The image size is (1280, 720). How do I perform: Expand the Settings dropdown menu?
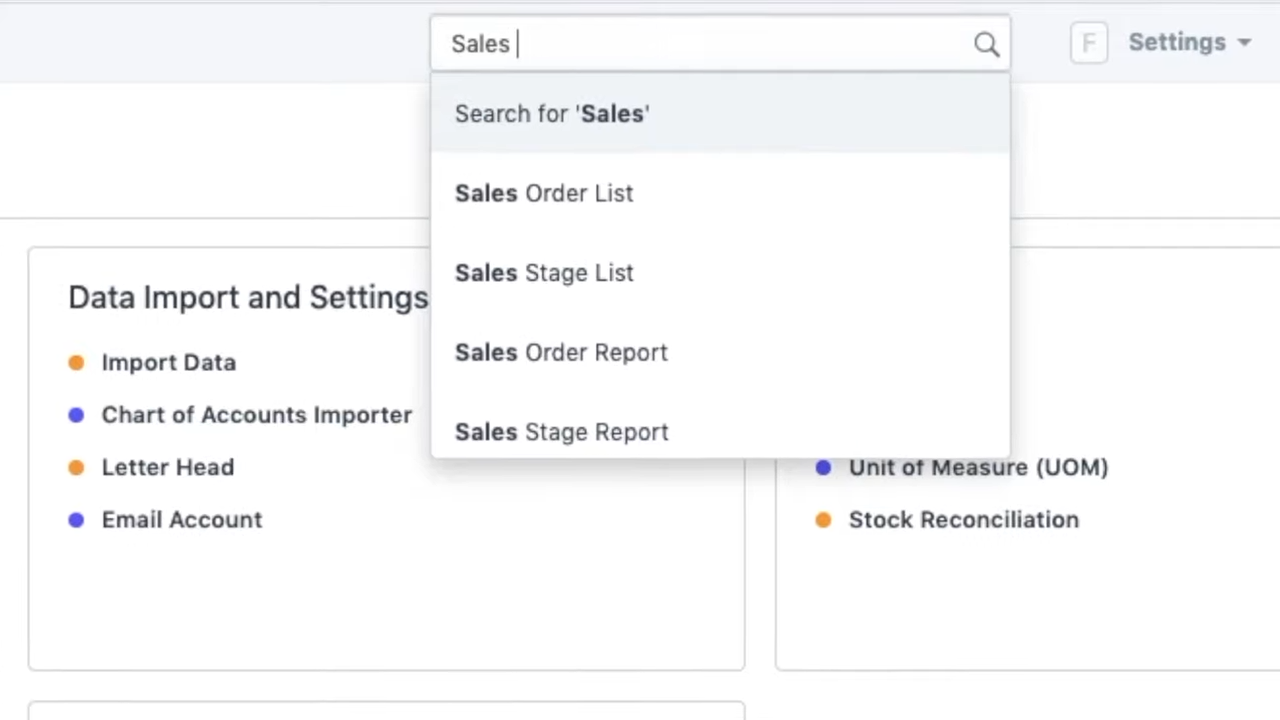coord(1177,42)
